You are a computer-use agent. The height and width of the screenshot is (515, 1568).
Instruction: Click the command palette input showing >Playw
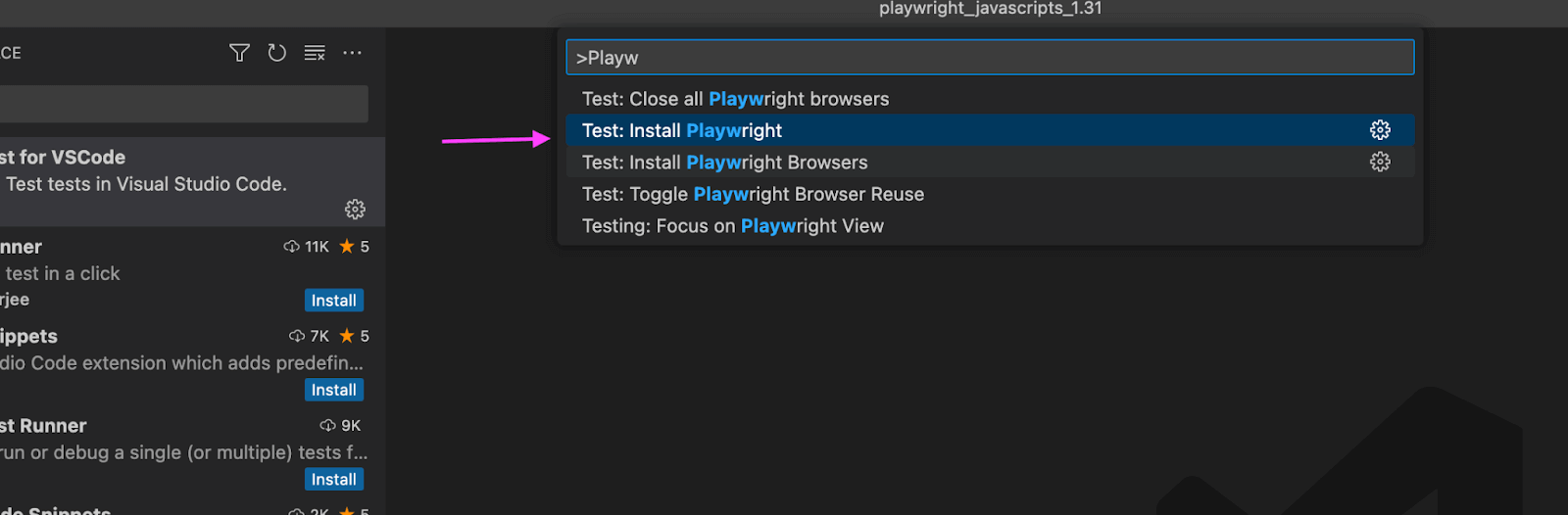tap(990, 57)
